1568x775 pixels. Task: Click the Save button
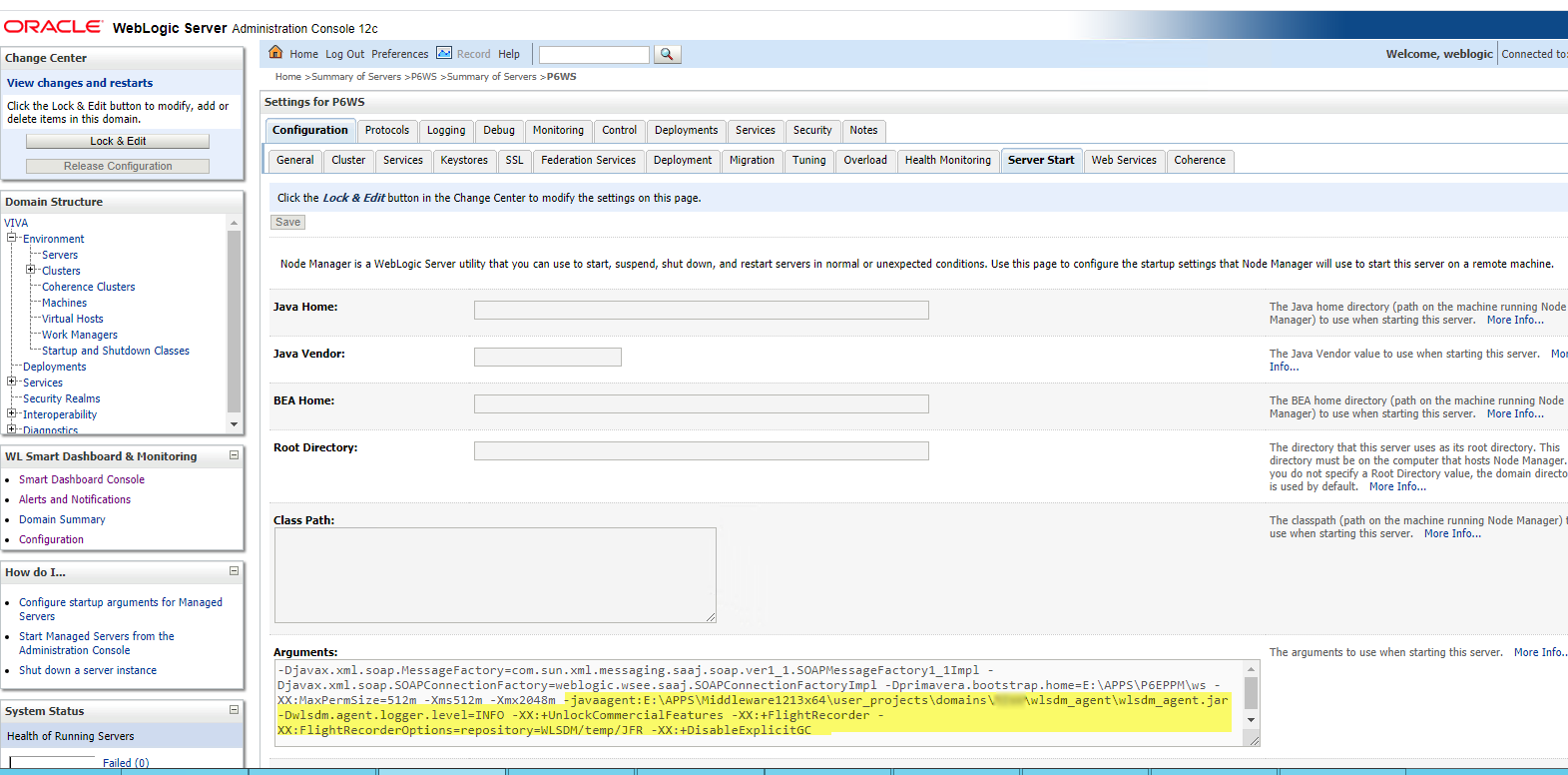[287, 223]
